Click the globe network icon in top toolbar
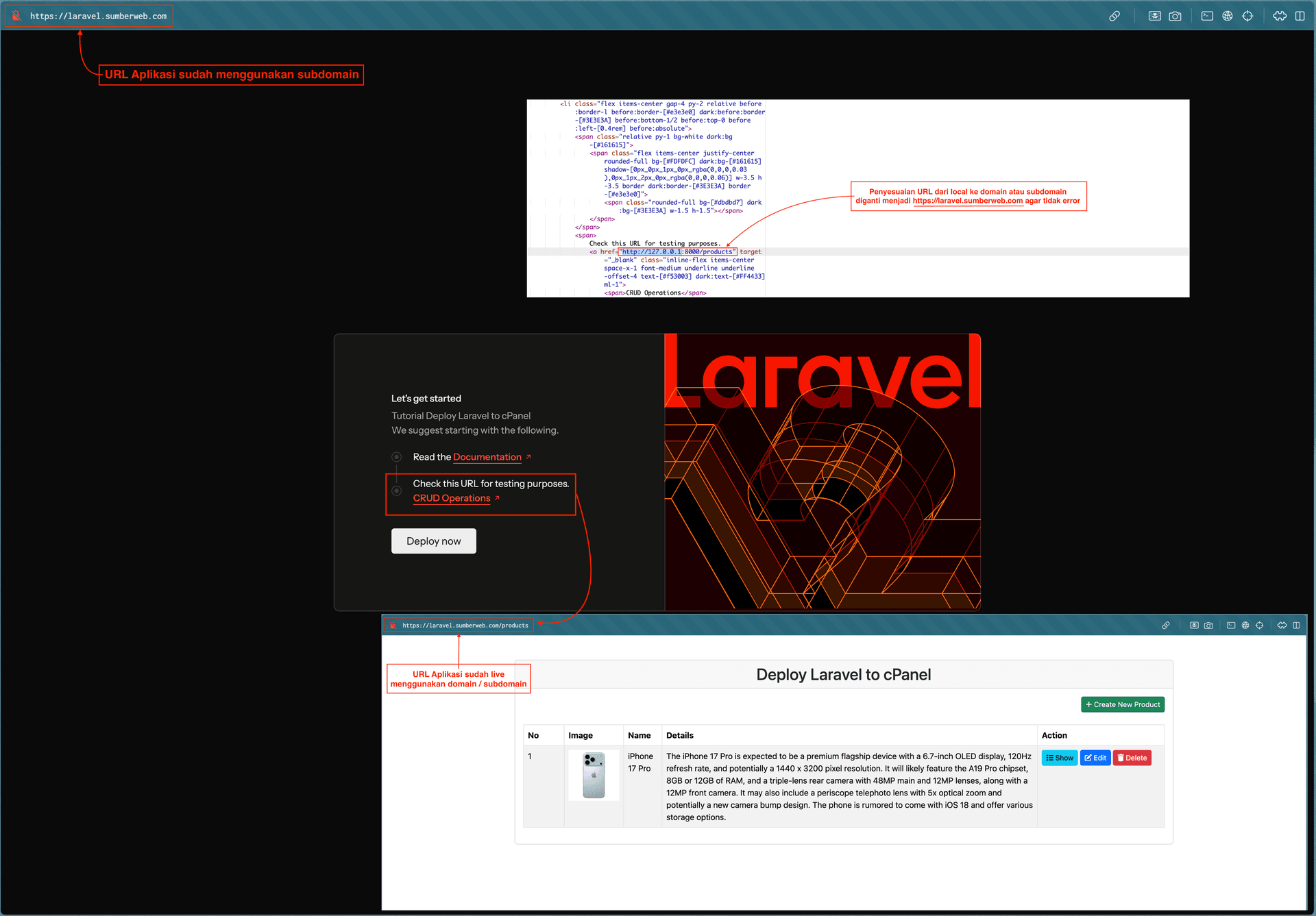Viewport: 1316px width, 916px height. coord(1228,16)
